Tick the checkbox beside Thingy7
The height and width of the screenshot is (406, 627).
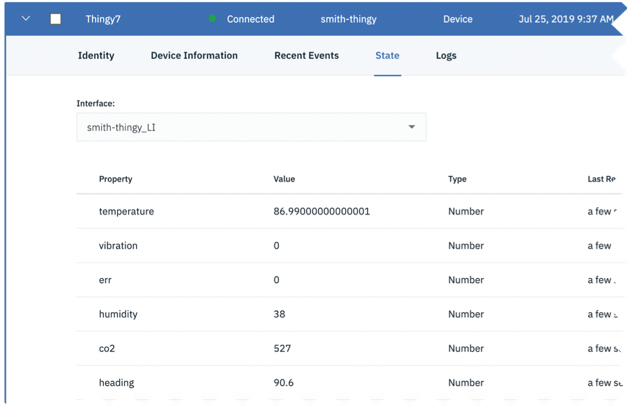click(56, 19)
